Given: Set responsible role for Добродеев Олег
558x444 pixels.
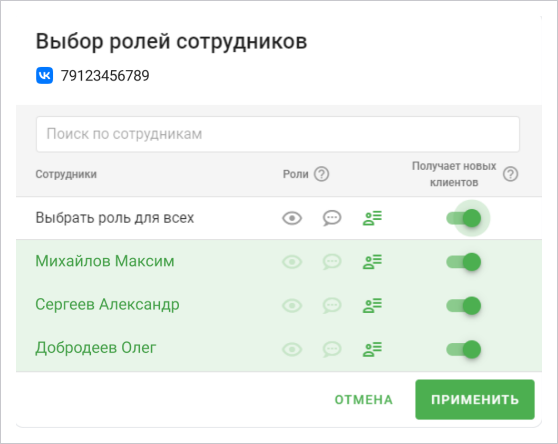Looking at the screenshot, I should pyautogui.click(x=372, y=349).
